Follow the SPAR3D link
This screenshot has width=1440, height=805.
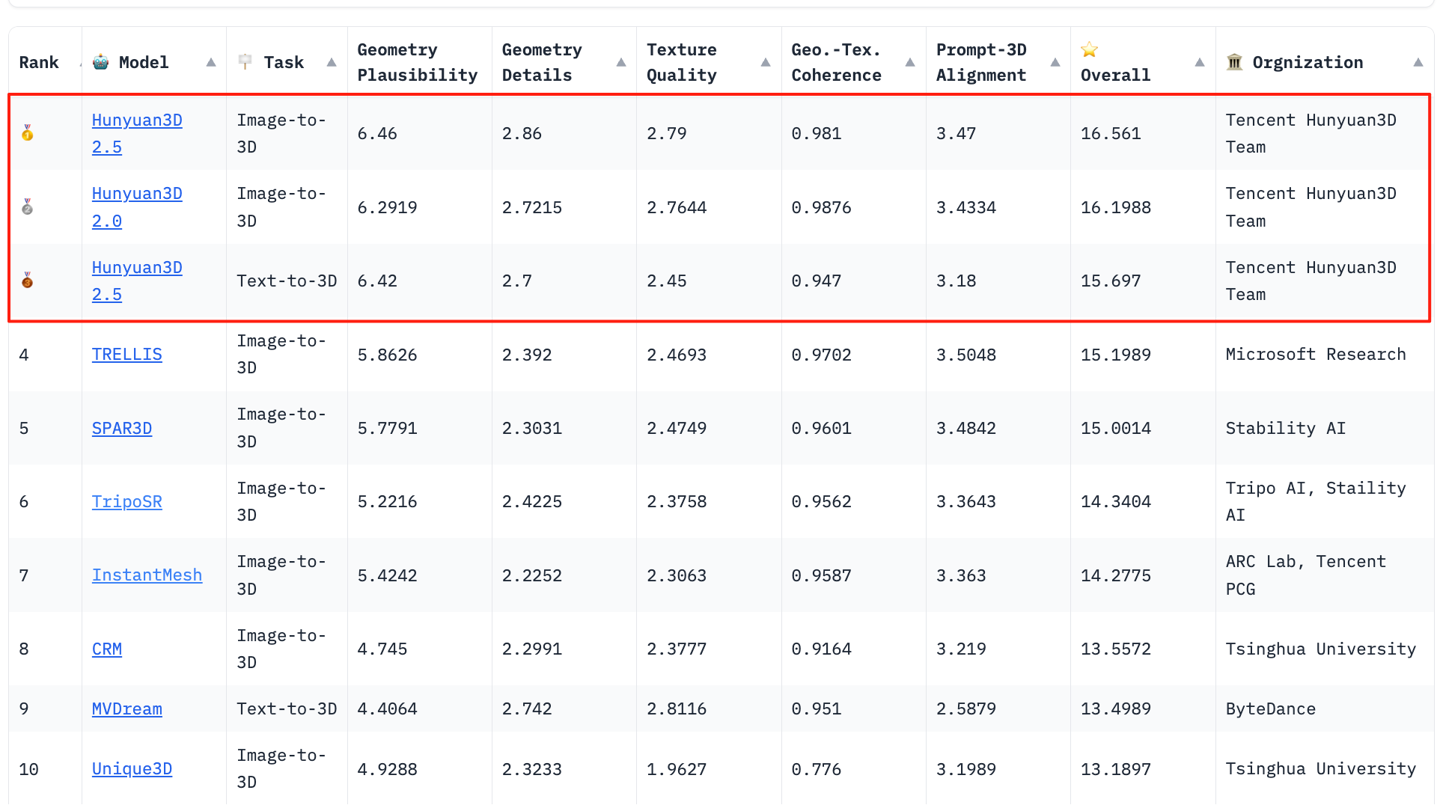point(122,428)
